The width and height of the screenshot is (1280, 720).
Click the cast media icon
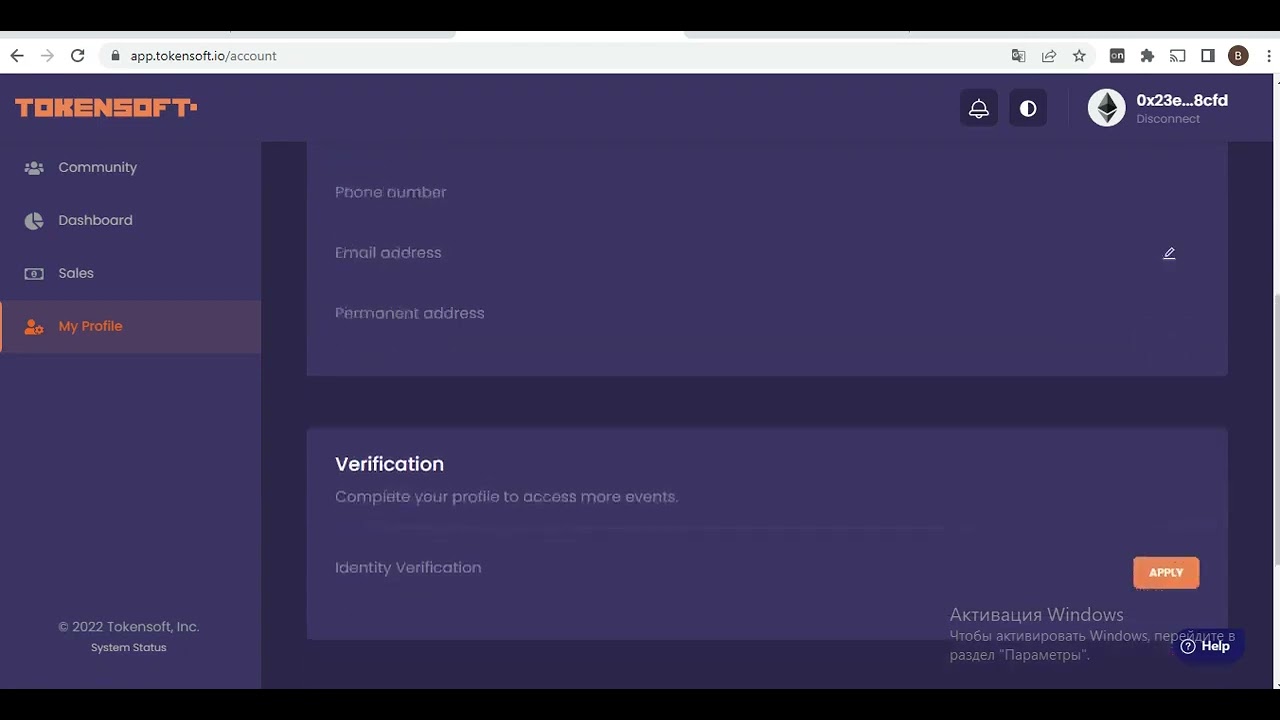click(x=1177, y=56)
